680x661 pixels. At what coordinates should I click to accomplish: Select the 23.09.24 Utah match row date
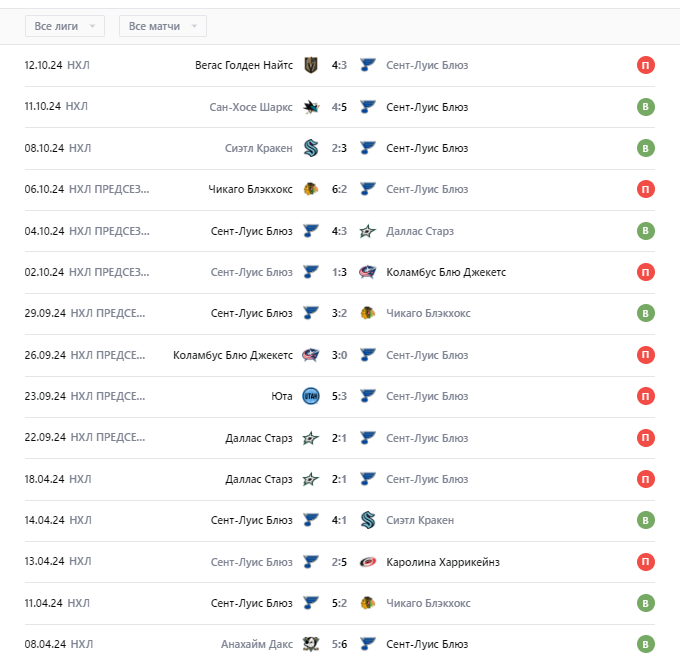pyautogui.click(x=45, y=396)
